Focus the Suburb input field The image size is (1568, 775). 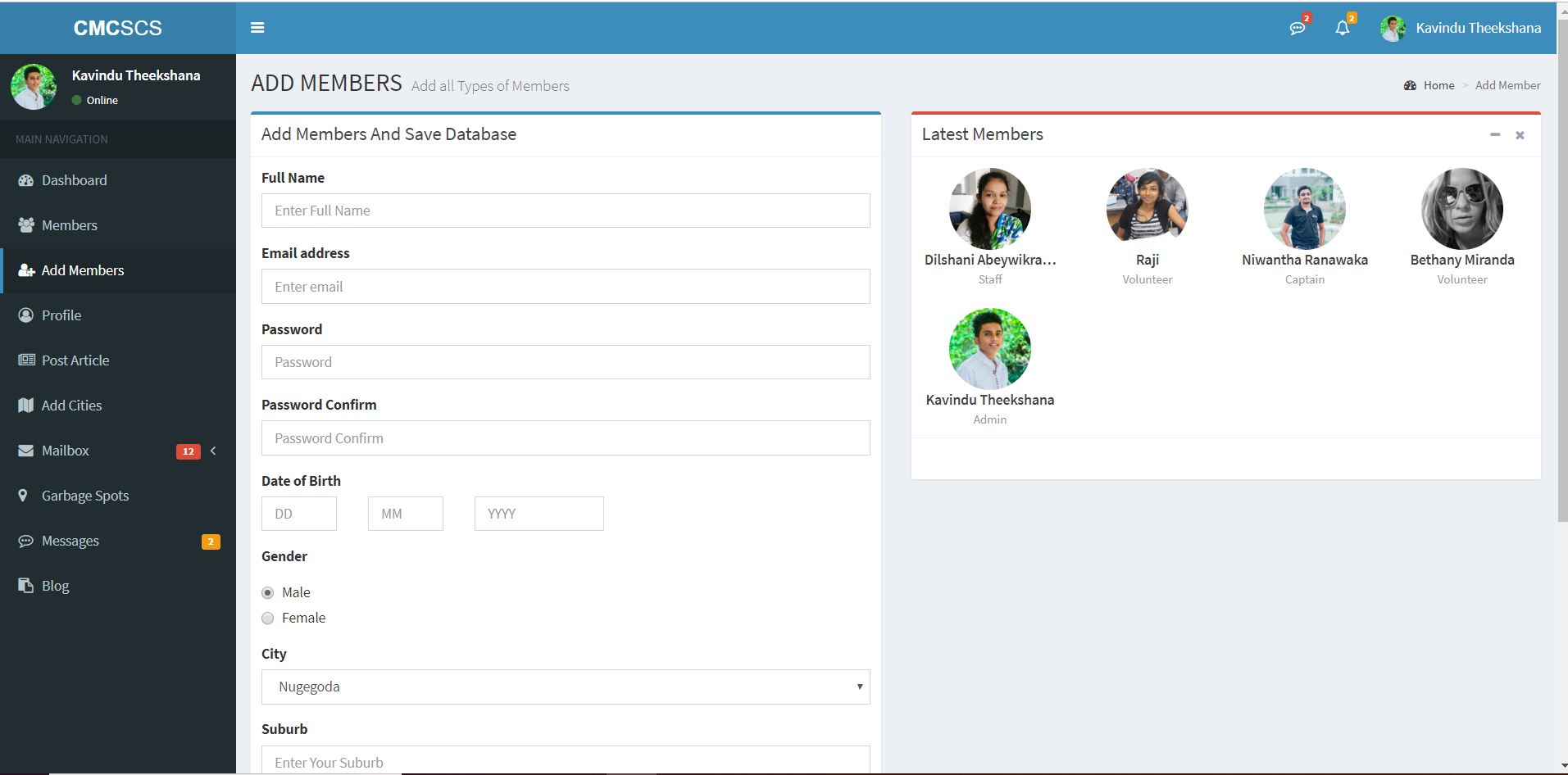click(566, 760)
